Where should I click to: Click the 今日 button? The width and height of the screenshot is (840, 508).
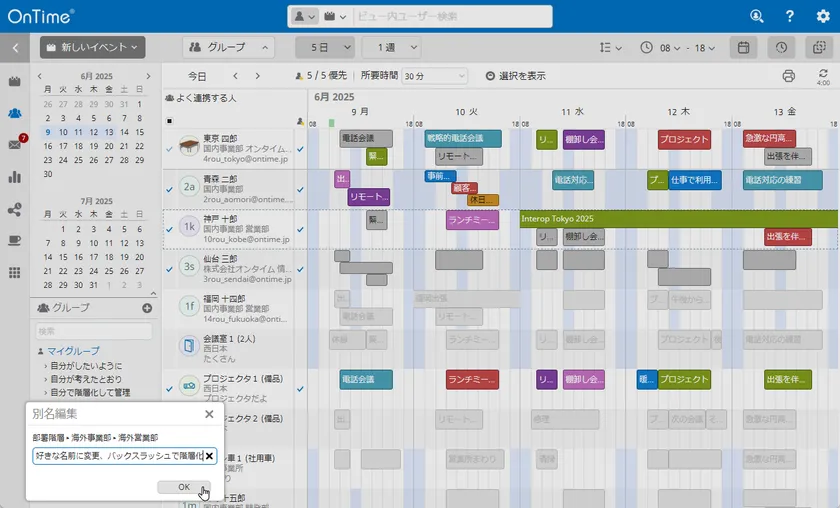(x=197, y=76)
